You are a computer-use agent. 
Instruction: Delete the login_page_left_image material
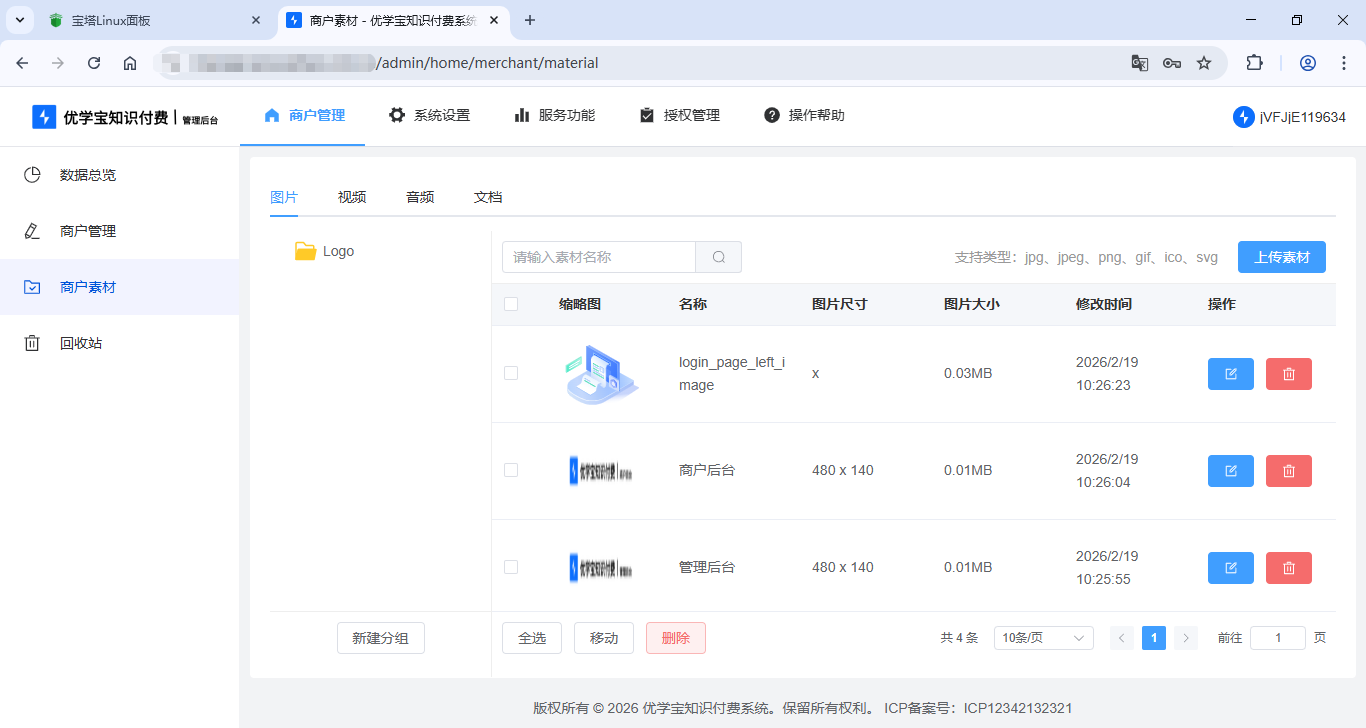point(1288,373)
